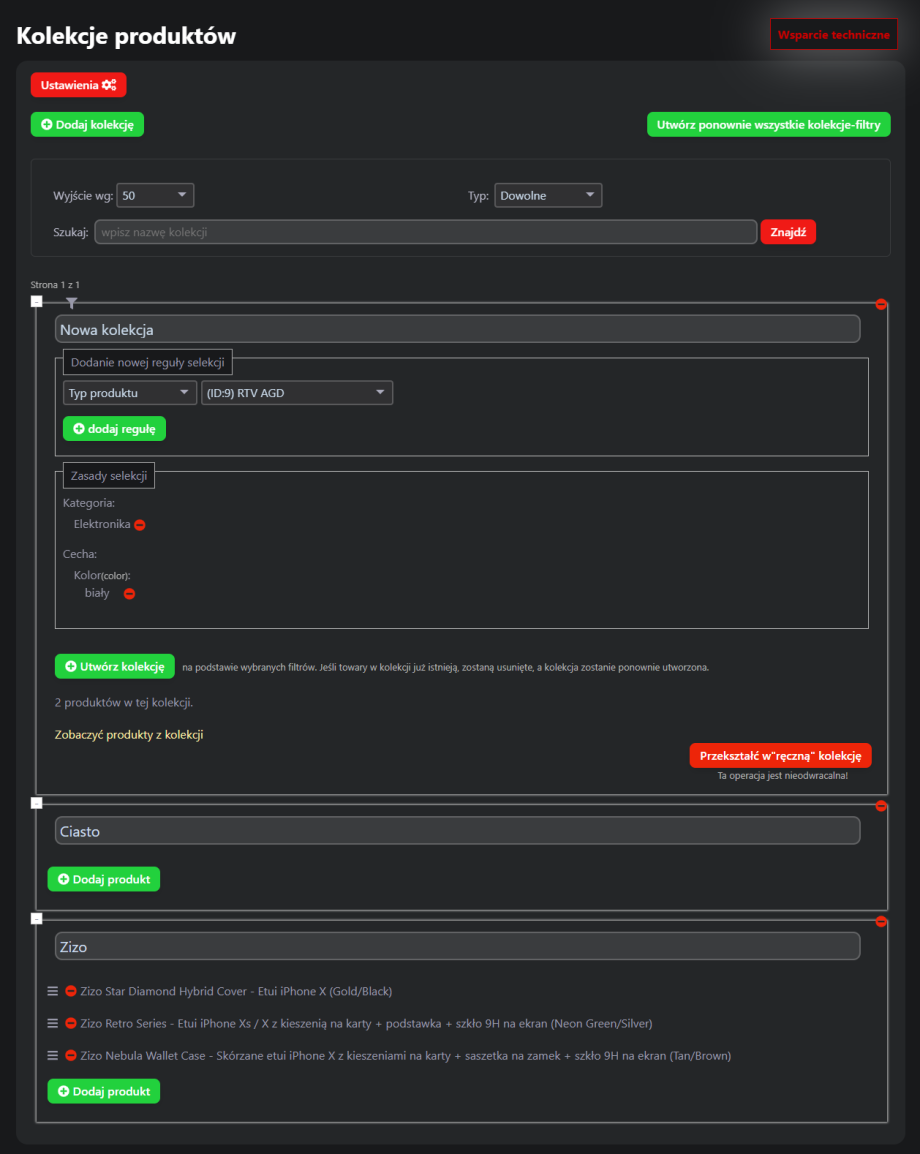Remove Zizo Nebula Wallet Case product
920x1154 pixels.
71,1056
